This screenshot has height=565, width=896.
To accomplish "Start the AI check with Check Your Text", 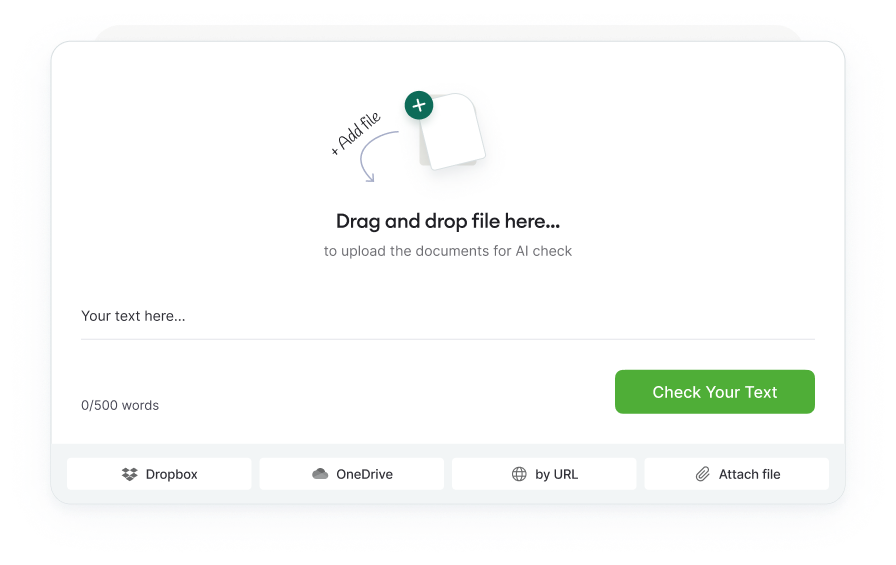I will pos(715,392).
